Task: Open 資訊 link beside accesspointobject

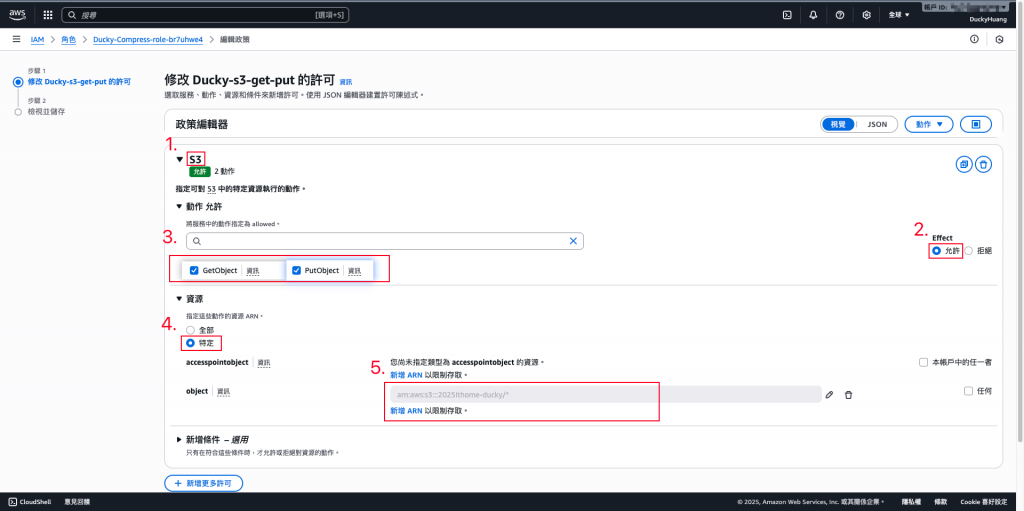Action: (x=264, y=363)
